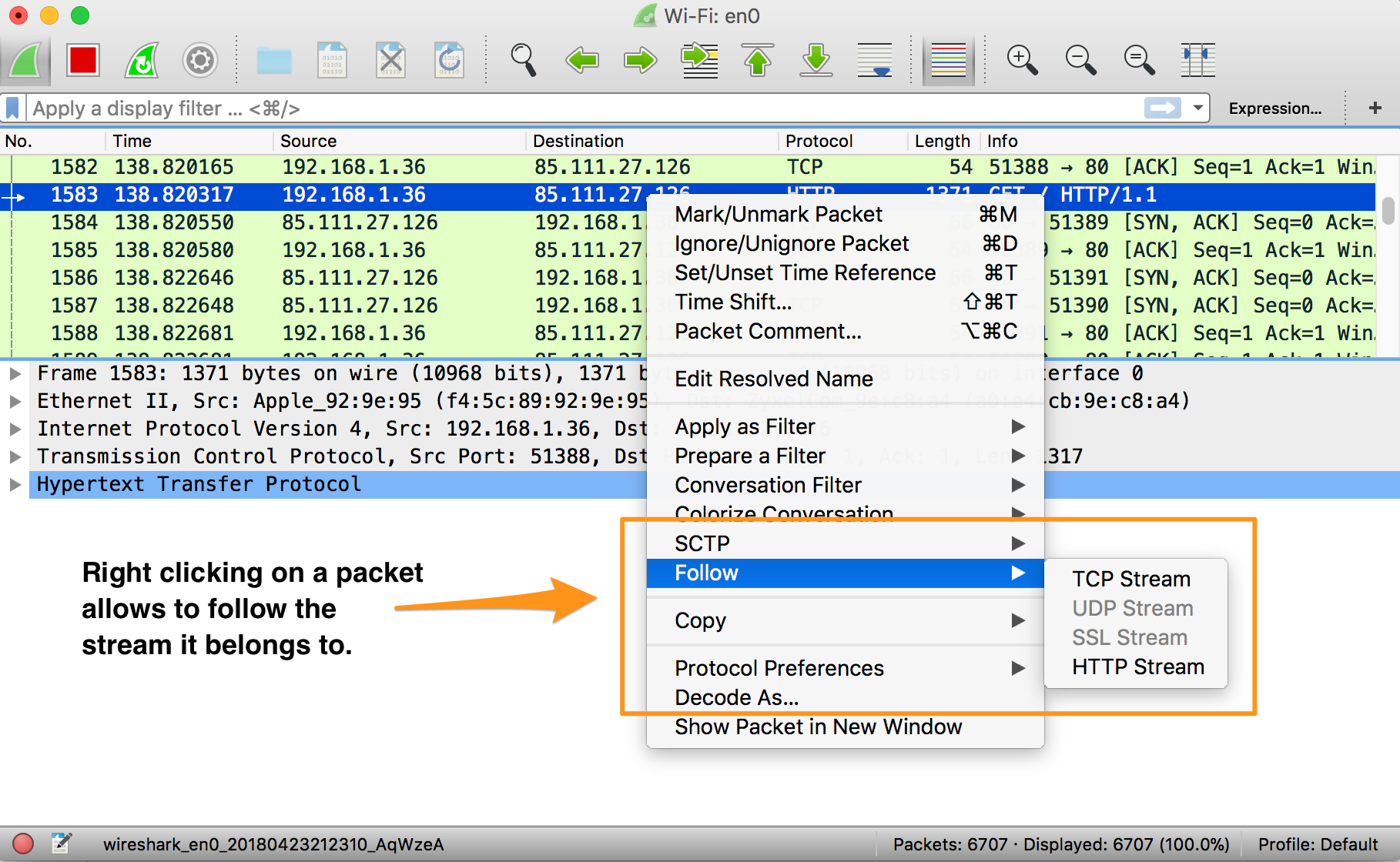Image resolution: width=1400 pixels, height=862 pixels.
Task: Follow the TCP Stream
Action: (x=1135, y=579)
